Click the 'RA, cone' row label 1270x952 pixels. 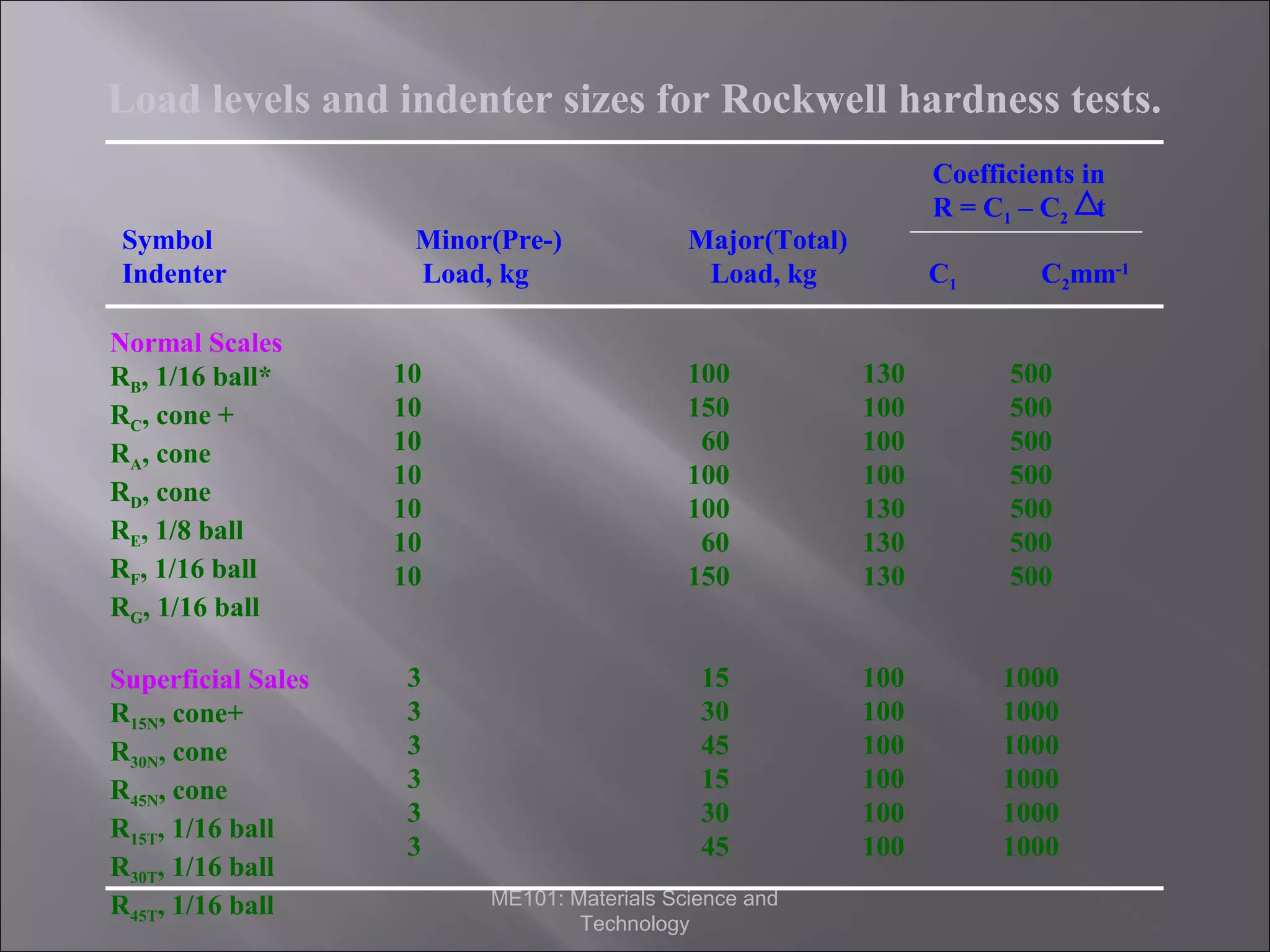(160, 454)
